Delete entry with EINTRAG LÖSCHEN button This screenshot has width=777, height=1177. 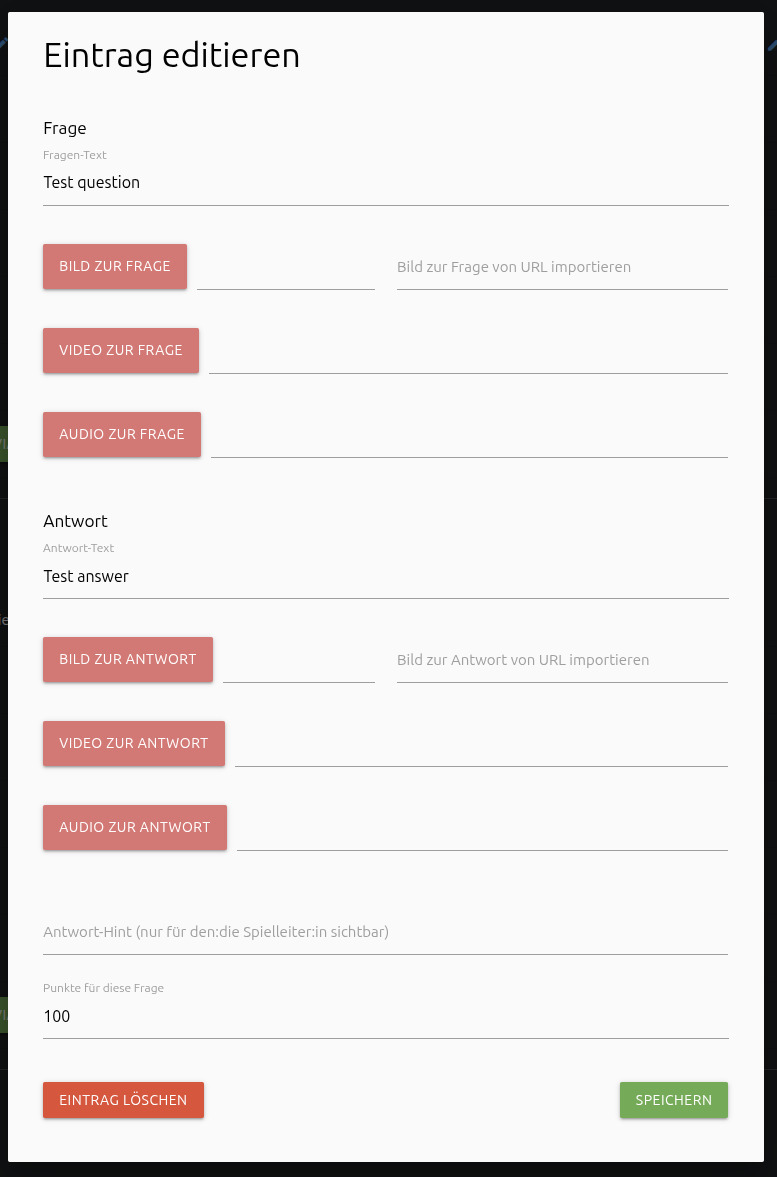(x=123, y=1100)
